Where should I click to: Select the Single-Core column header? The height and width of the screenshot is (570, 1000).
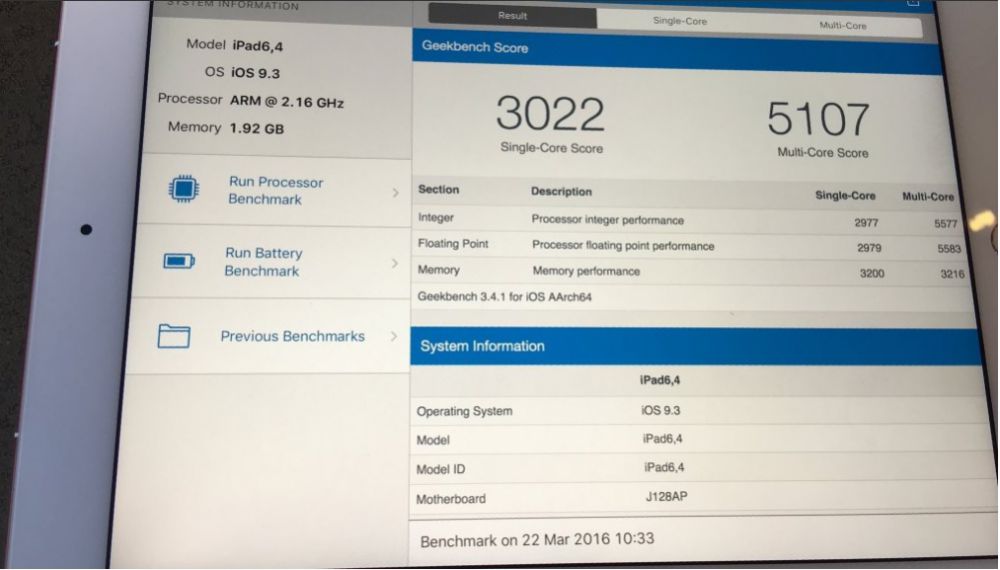click(x=845, y=196)
